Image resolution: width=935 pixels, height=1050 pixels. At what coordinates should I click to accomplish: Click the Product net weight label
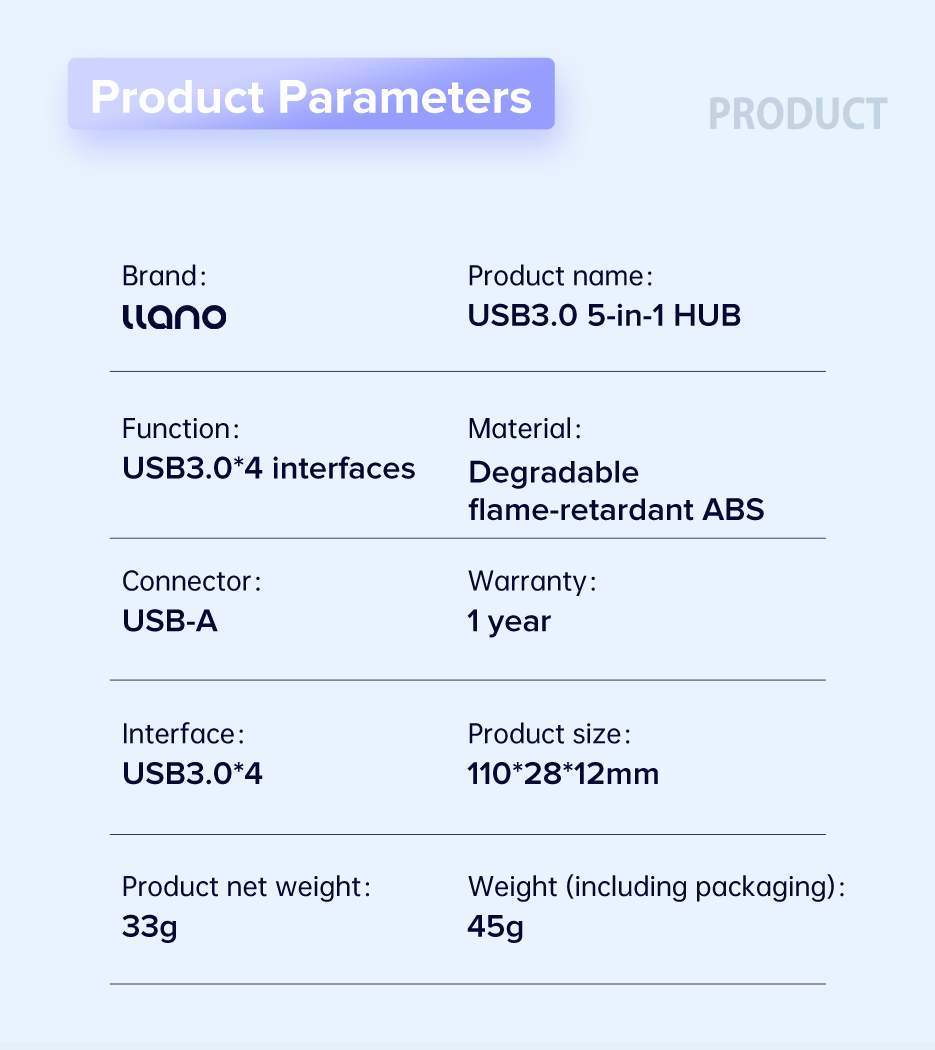[x=246, y=887]
